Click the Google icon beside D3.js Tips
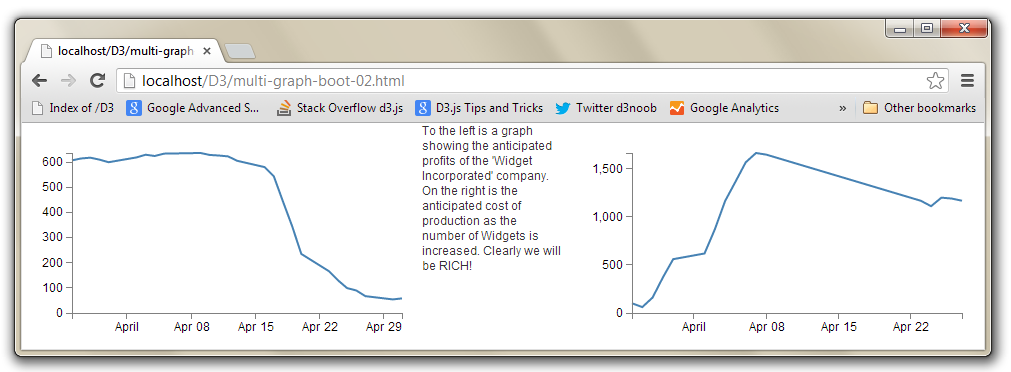The image size is (1011, 372). point(423,108)
